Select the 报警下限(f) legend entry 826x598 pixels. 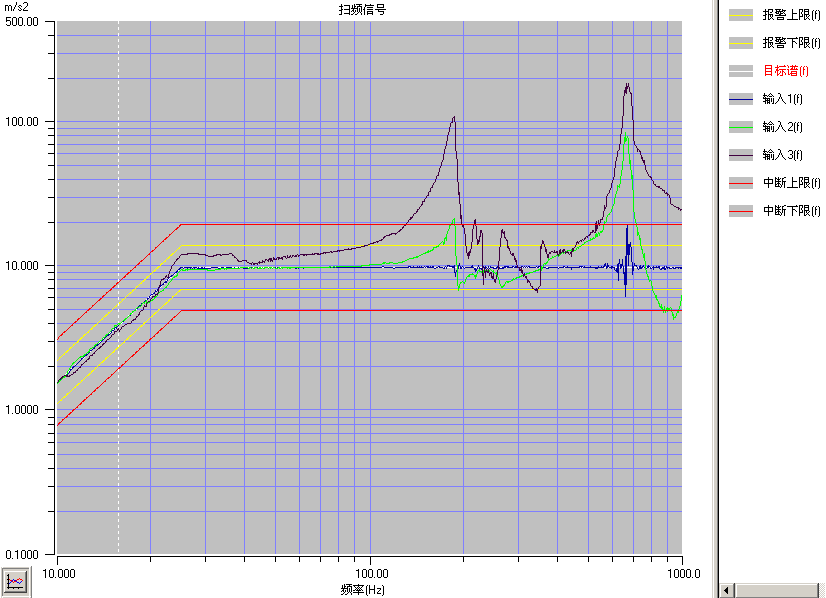point(791,43)
